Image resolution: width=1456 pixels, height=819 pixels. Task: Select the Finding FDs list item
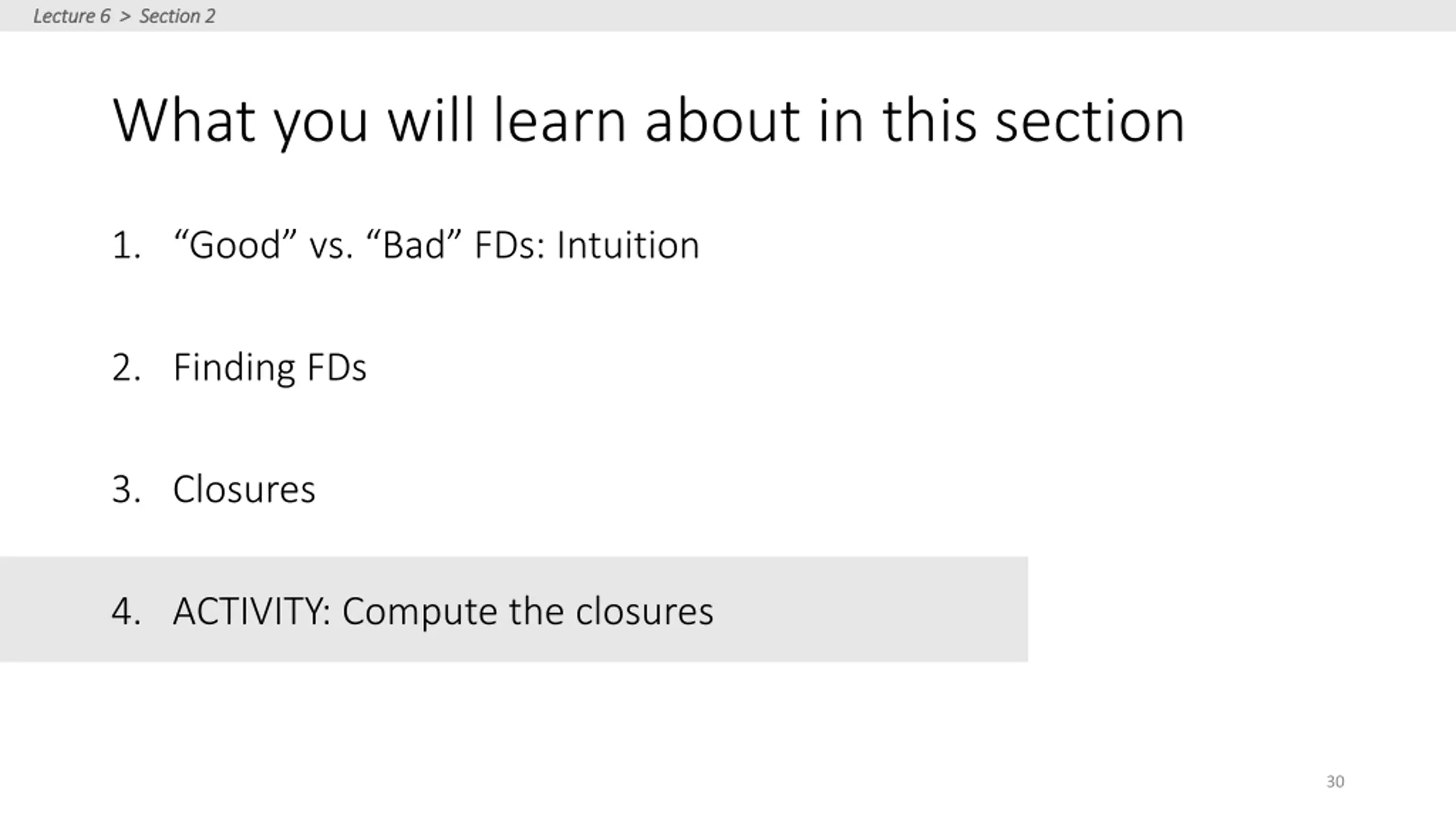click(270, 367)
